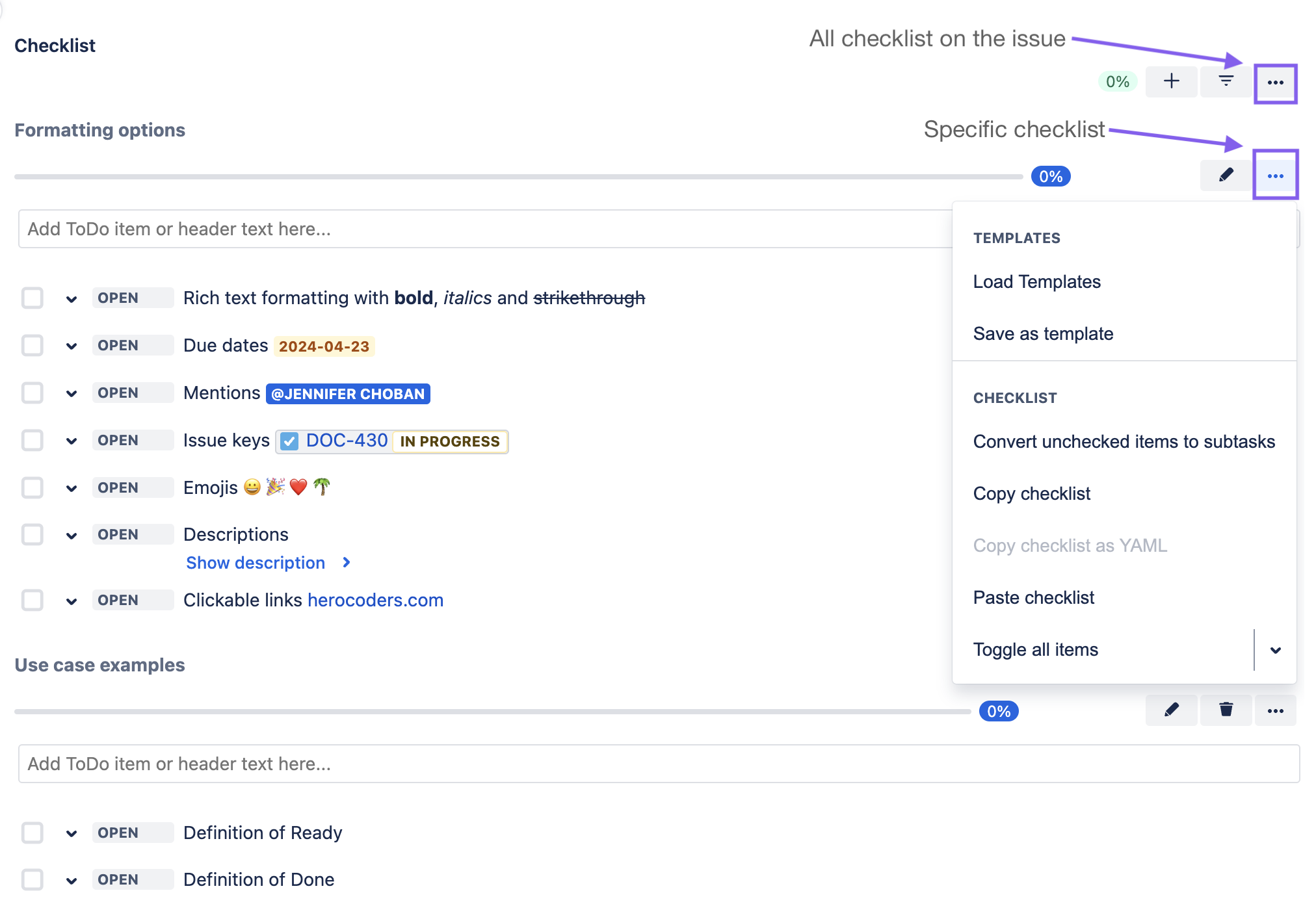The width and height of the screenshot is (1316, 906).
Task: Open the herocoders.com link
Action: (375, 601)
